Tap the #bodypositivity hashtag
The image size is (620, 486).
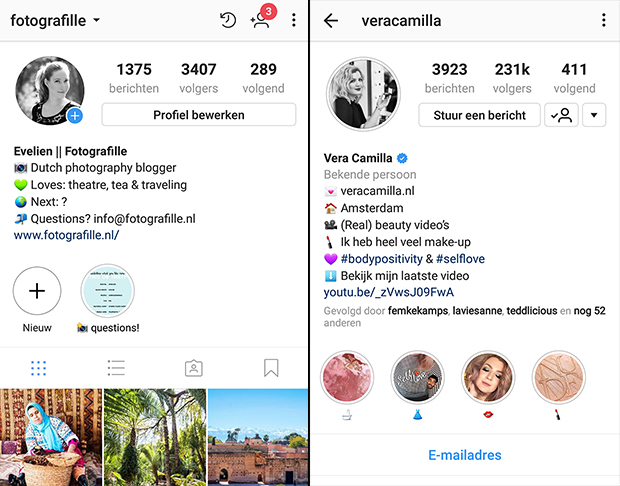tap(382, 259)
